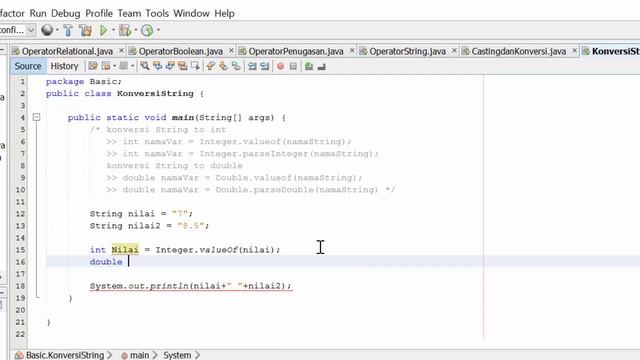
Task: Switch editor to History view
Action: pos(64,66)
